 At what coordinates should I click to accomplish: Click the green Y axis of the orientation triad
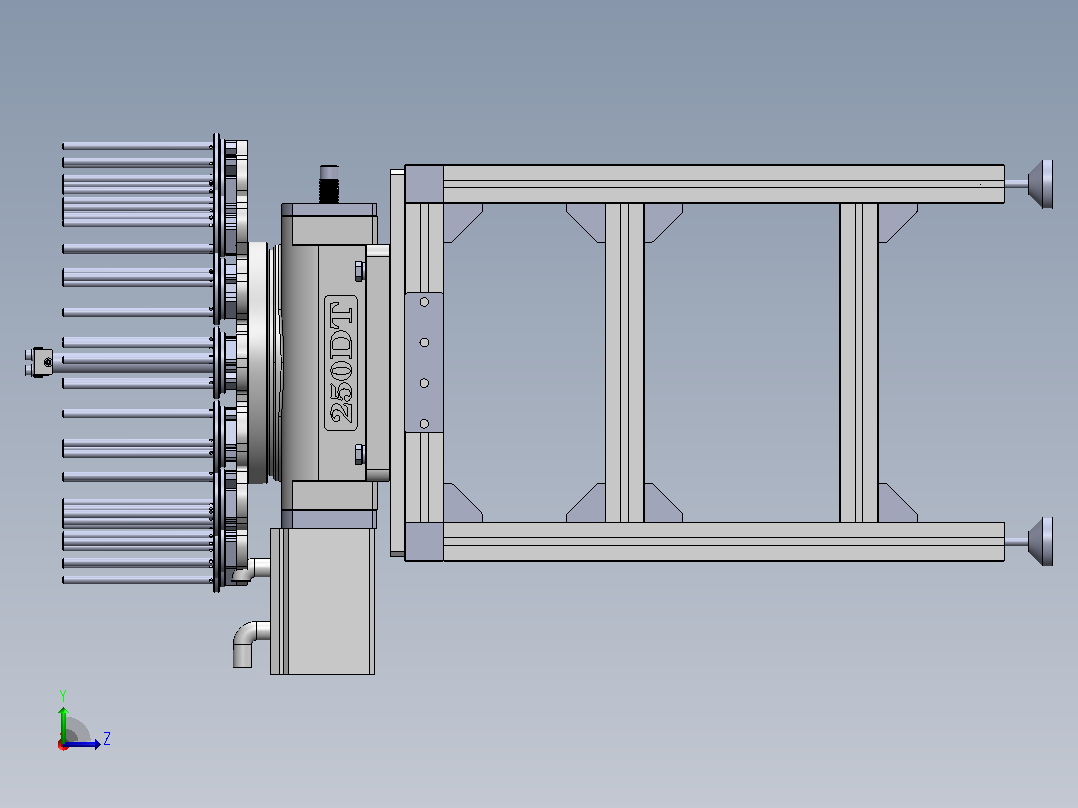pyautogui.click(x=63, y=724)
